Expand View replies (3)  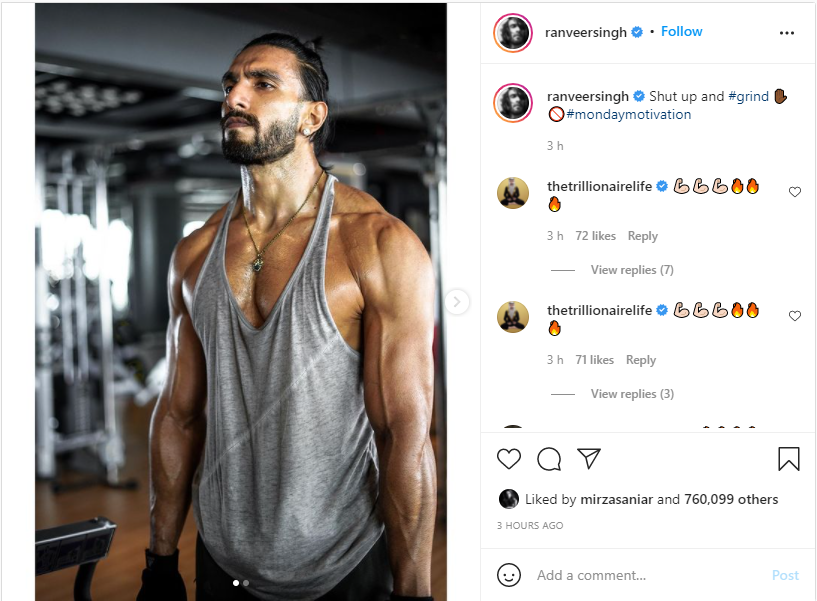click(632, 394)
